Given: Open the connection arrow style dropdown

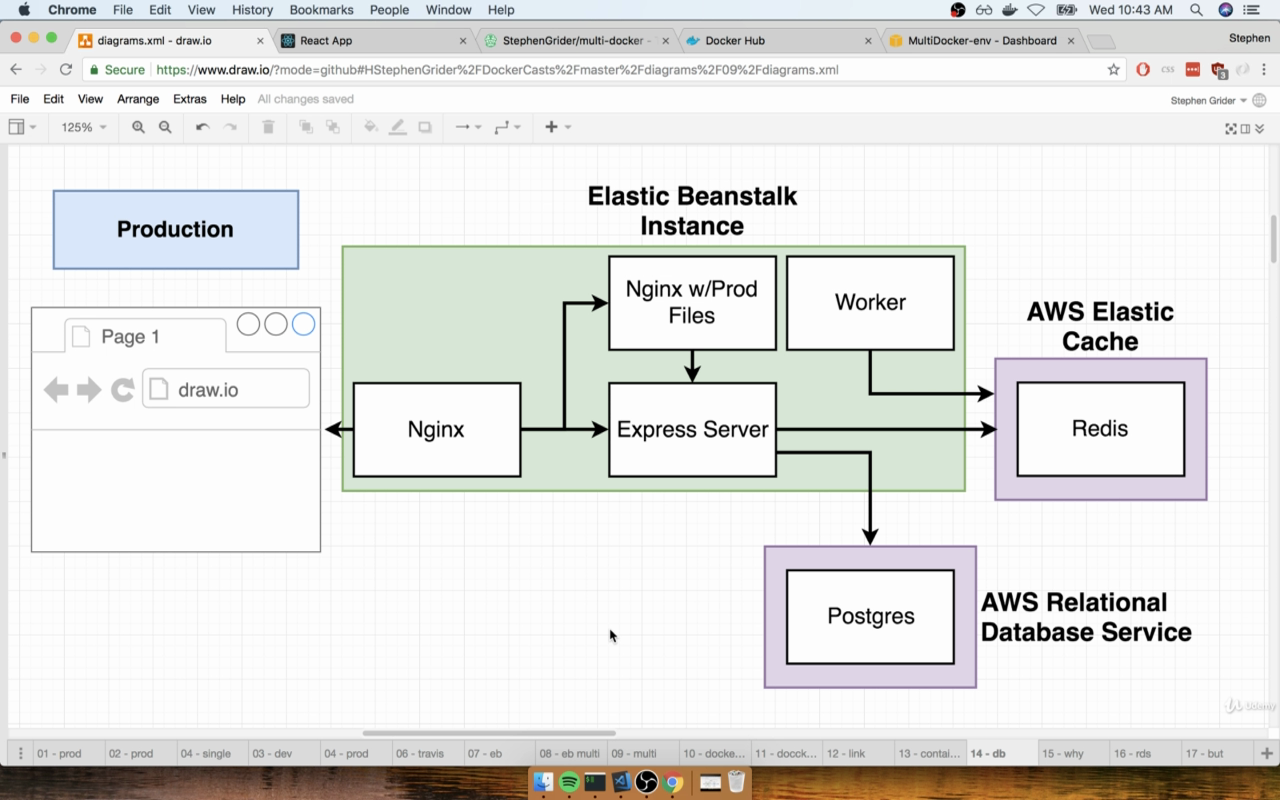Looking at the screenshot, I should (x=468, y=127).
